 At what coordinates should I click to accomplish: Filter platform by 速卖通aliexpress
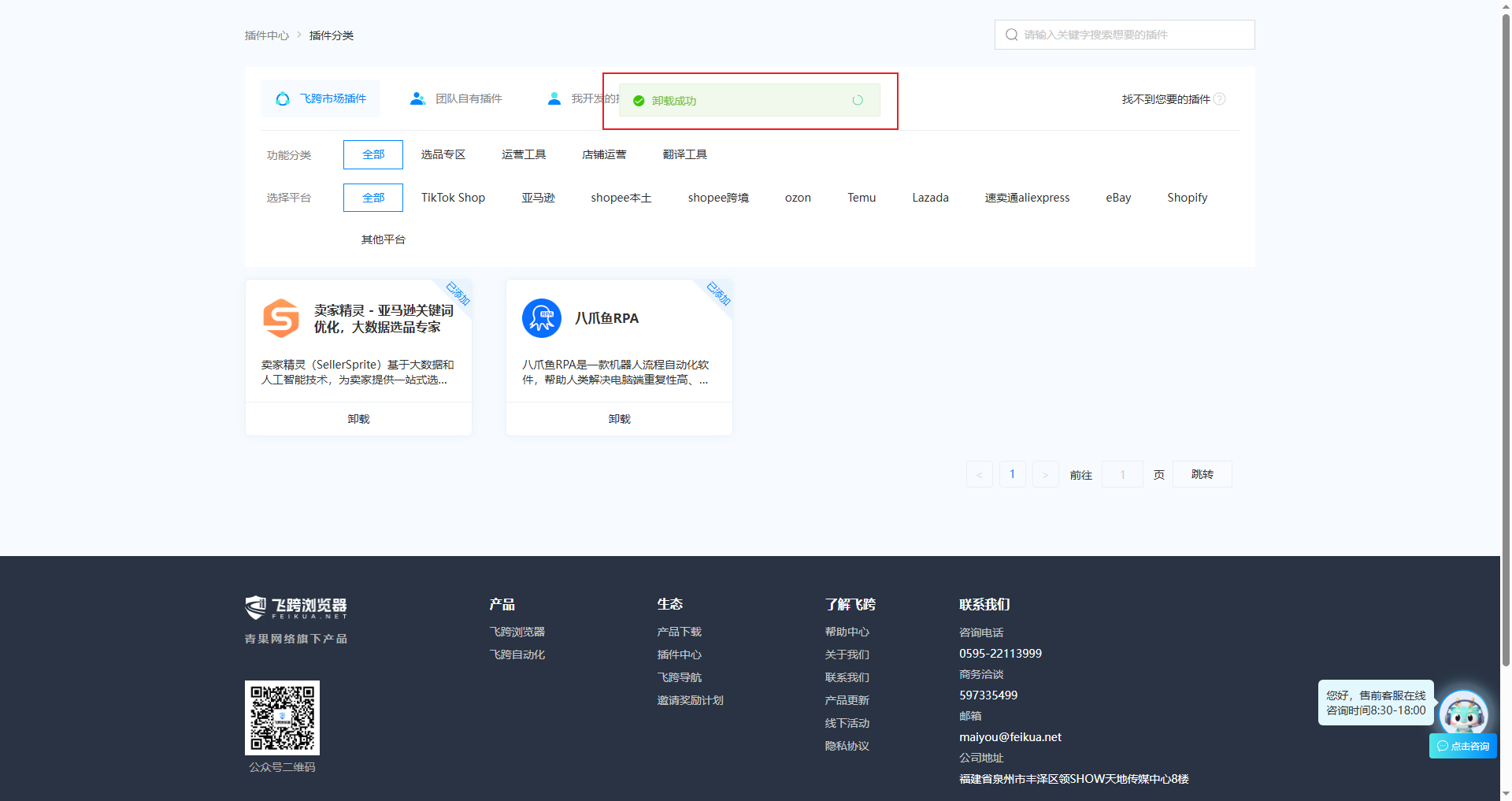[x=1027, y=198]
